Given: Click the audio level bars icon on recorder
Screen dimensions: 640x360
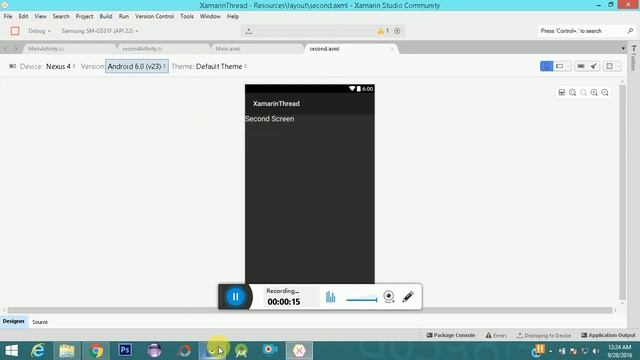Looking at the screenshot, I should click(x=331, y=297).
